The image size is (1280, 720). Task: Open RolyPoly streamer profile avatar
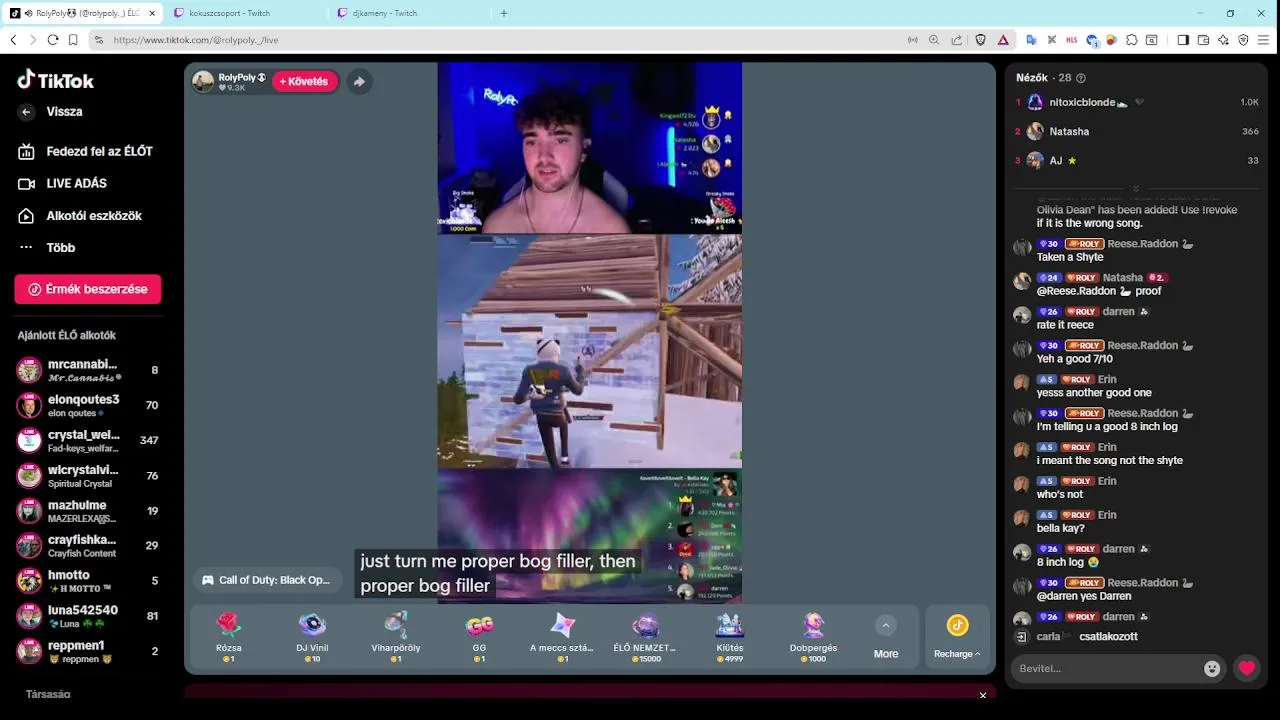[203, 82]
